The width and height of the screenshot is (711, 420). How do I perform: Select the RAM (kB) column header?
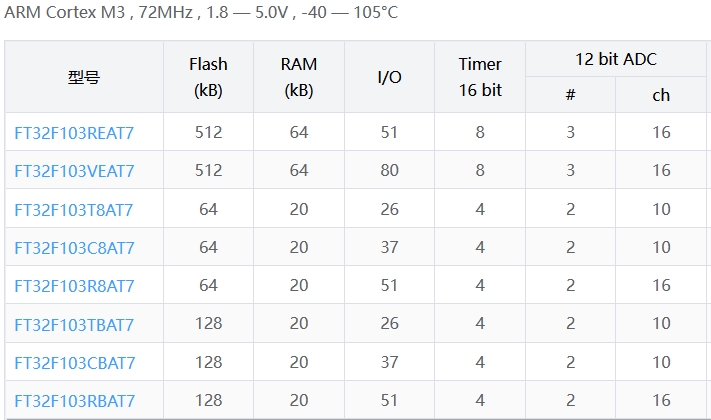click(299, 77)
